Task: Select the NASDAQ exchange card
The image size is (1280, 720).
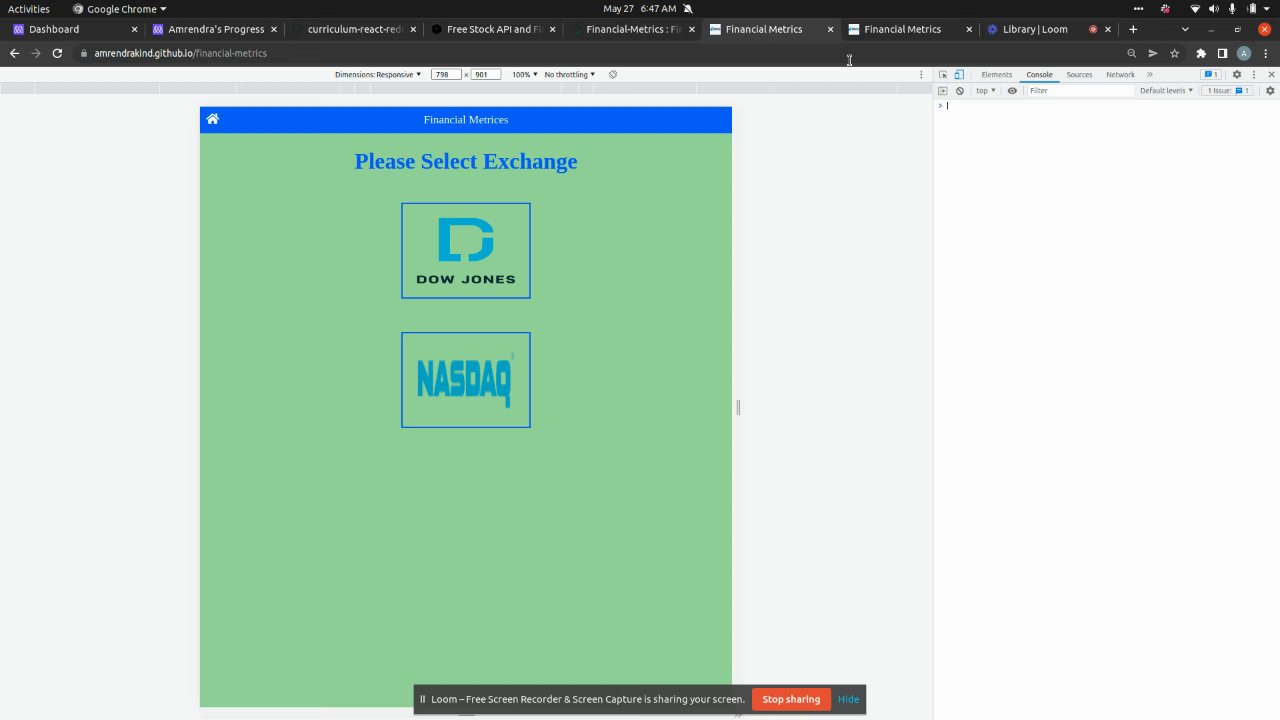Action: [466, 380]
